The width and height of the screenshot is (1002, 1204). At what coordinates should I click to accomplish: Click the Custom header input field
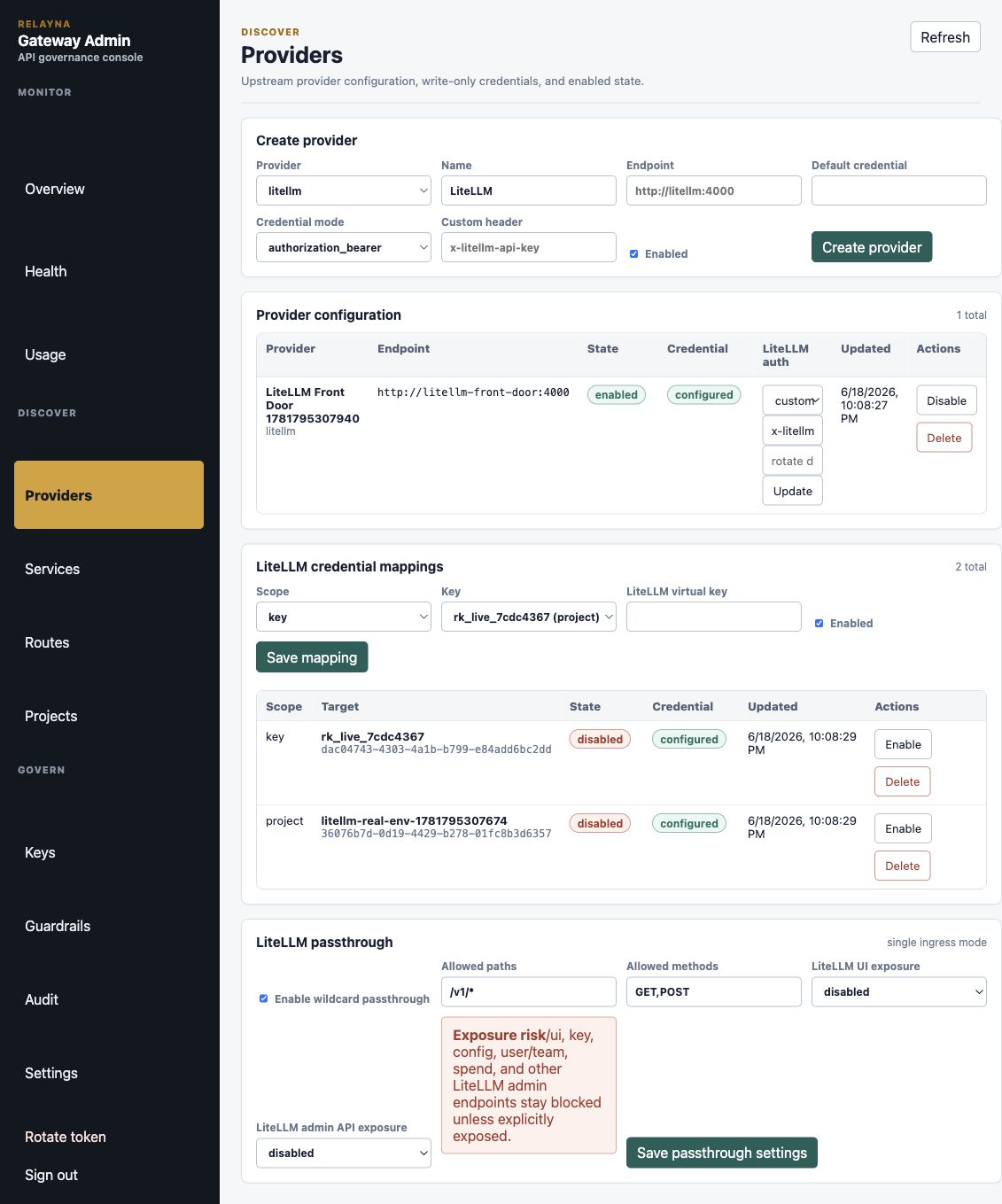pos(529,247)
